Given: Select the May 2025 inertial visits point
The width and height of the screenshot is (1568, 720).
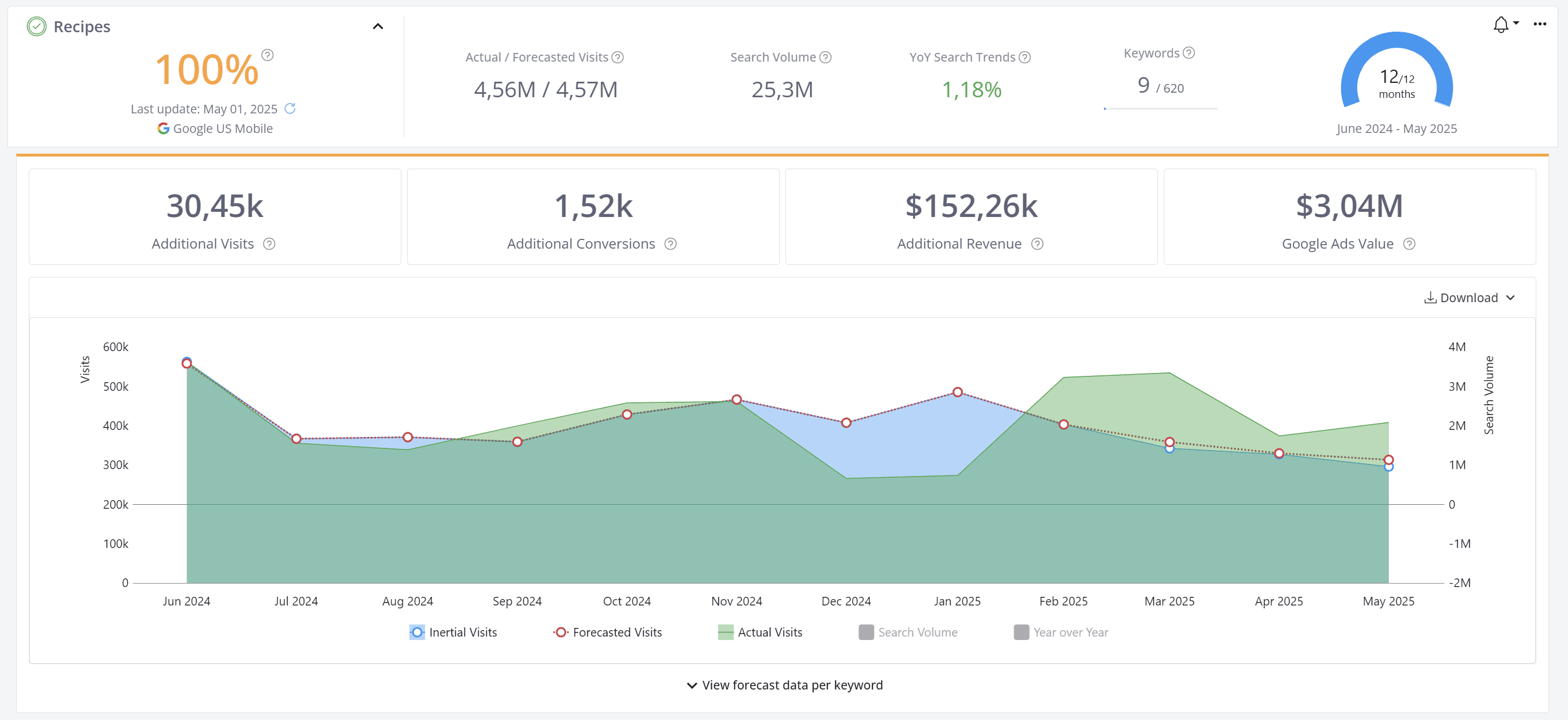Looking at the screenshot, I should pos(1388,467).
